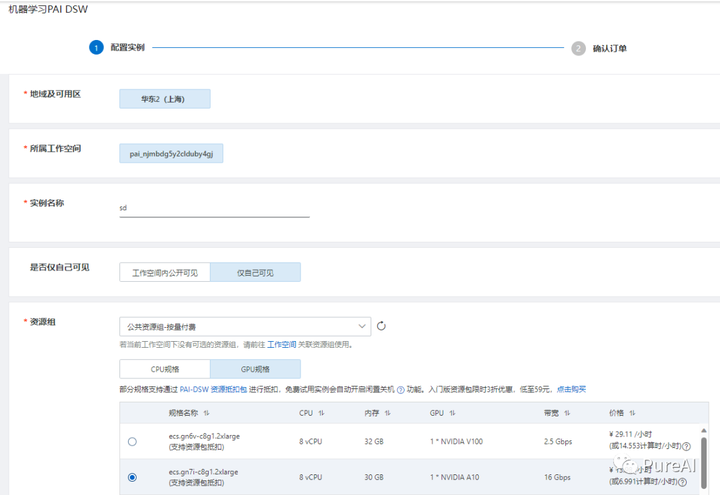
Task: Click the 16 Gbps bandwidth cell
Action: 557,477
